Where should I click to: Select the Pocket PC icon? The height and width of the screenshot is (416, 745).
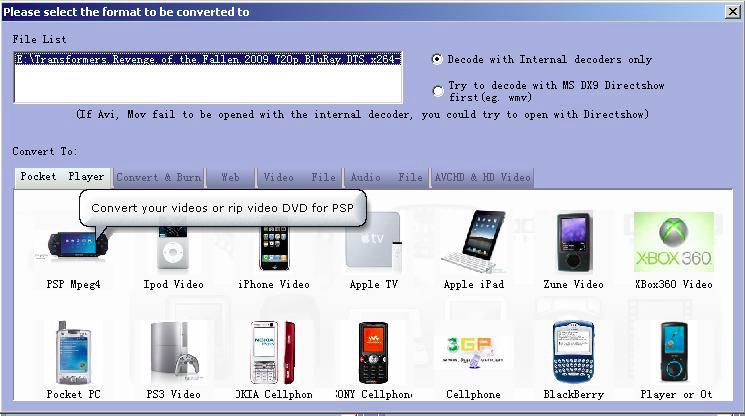tap(73, 352)
